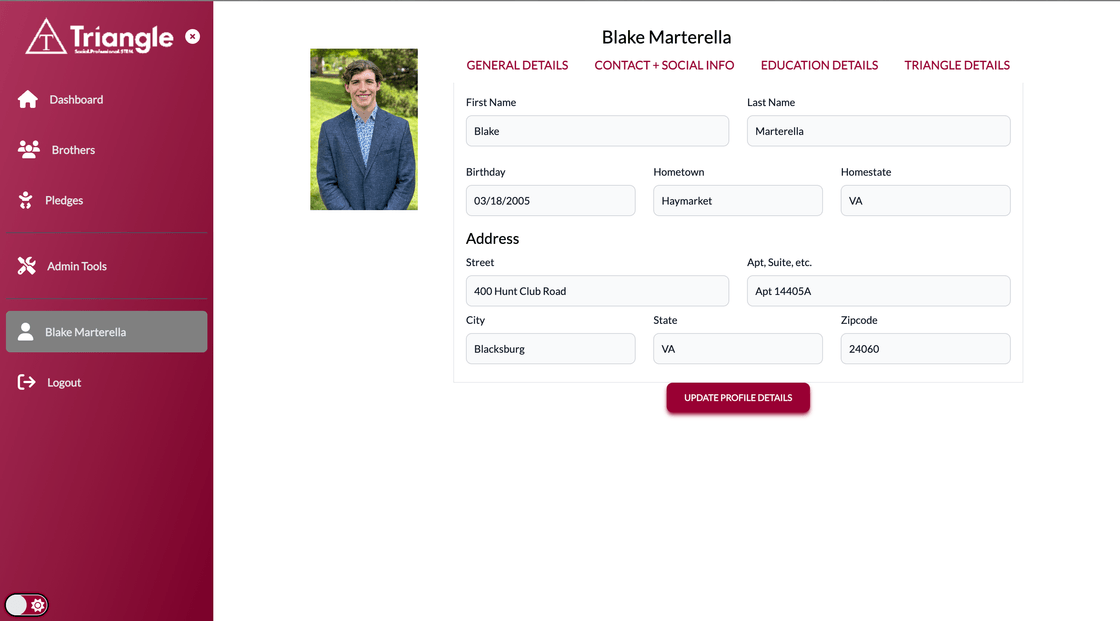The height and width of the screenshot is (621, 1120).
Task: Open the Contact + Social Info tab
Action: [x=664, y=65]
